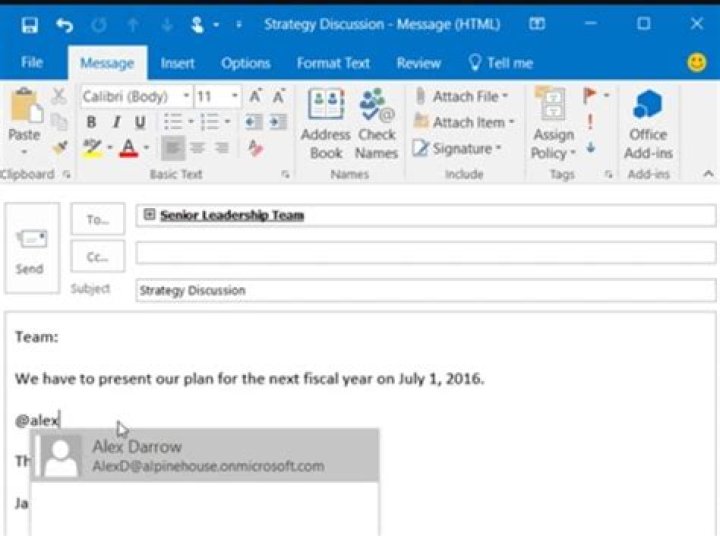This screenshot has height=536, width=720.
Task: Expand the Paste options dropdown arrow
Action: pyautogui.click(x=24, y=152)
